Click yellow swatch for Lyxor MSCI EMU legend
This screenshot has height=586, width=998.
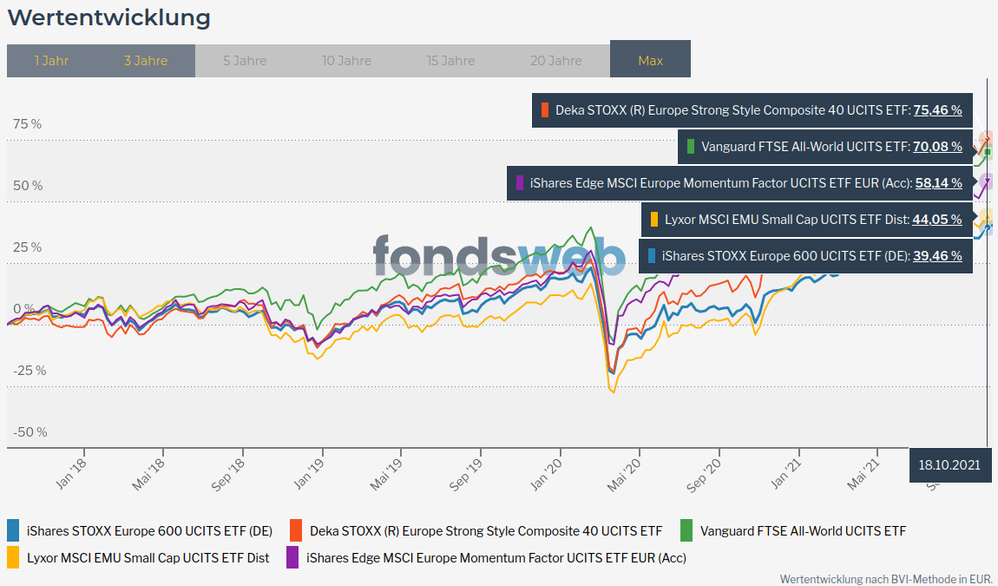pos(13,557)
